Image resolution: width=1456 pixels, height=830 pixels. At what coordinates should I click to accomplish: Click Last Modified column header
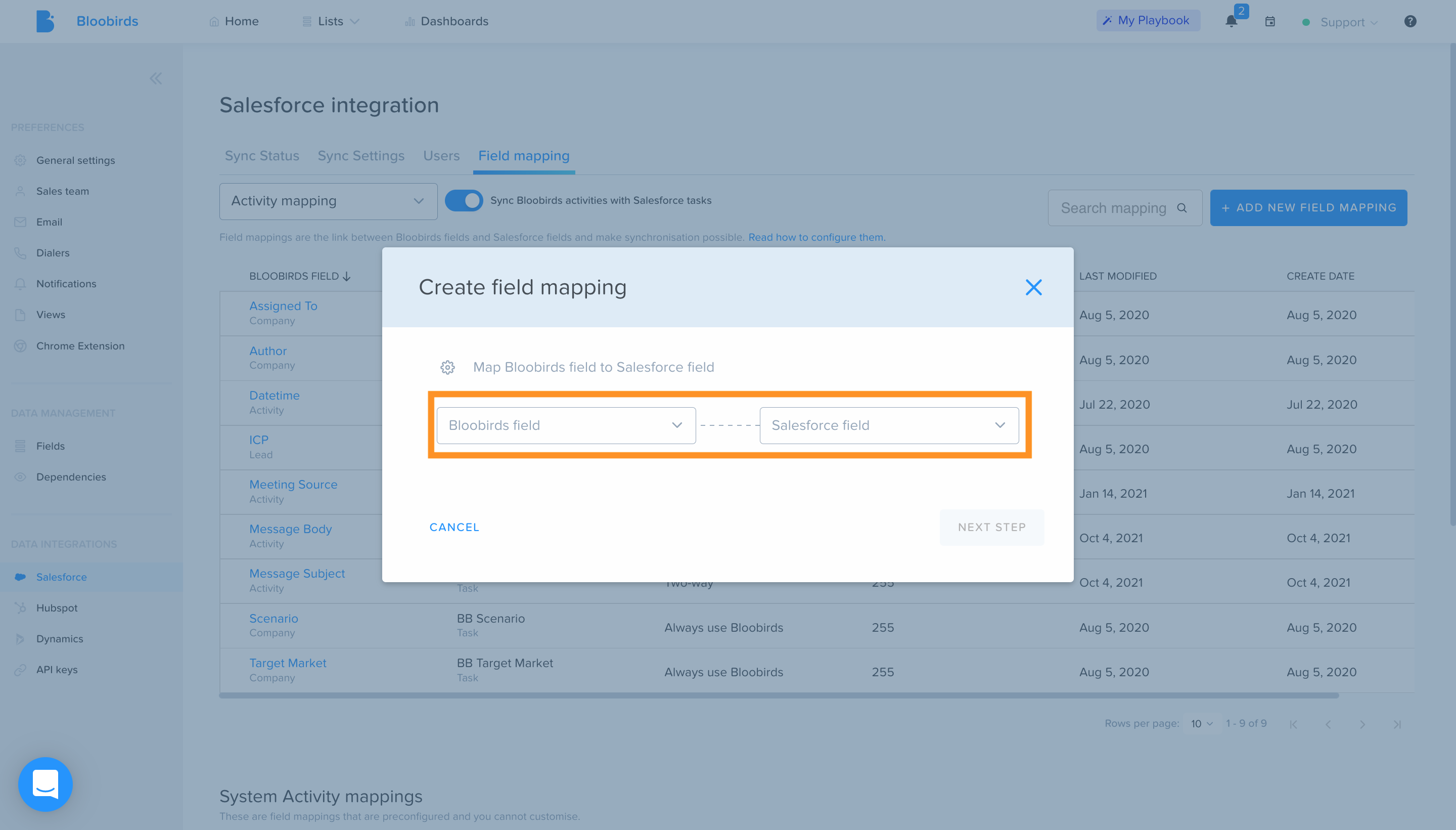(1118, 277)
